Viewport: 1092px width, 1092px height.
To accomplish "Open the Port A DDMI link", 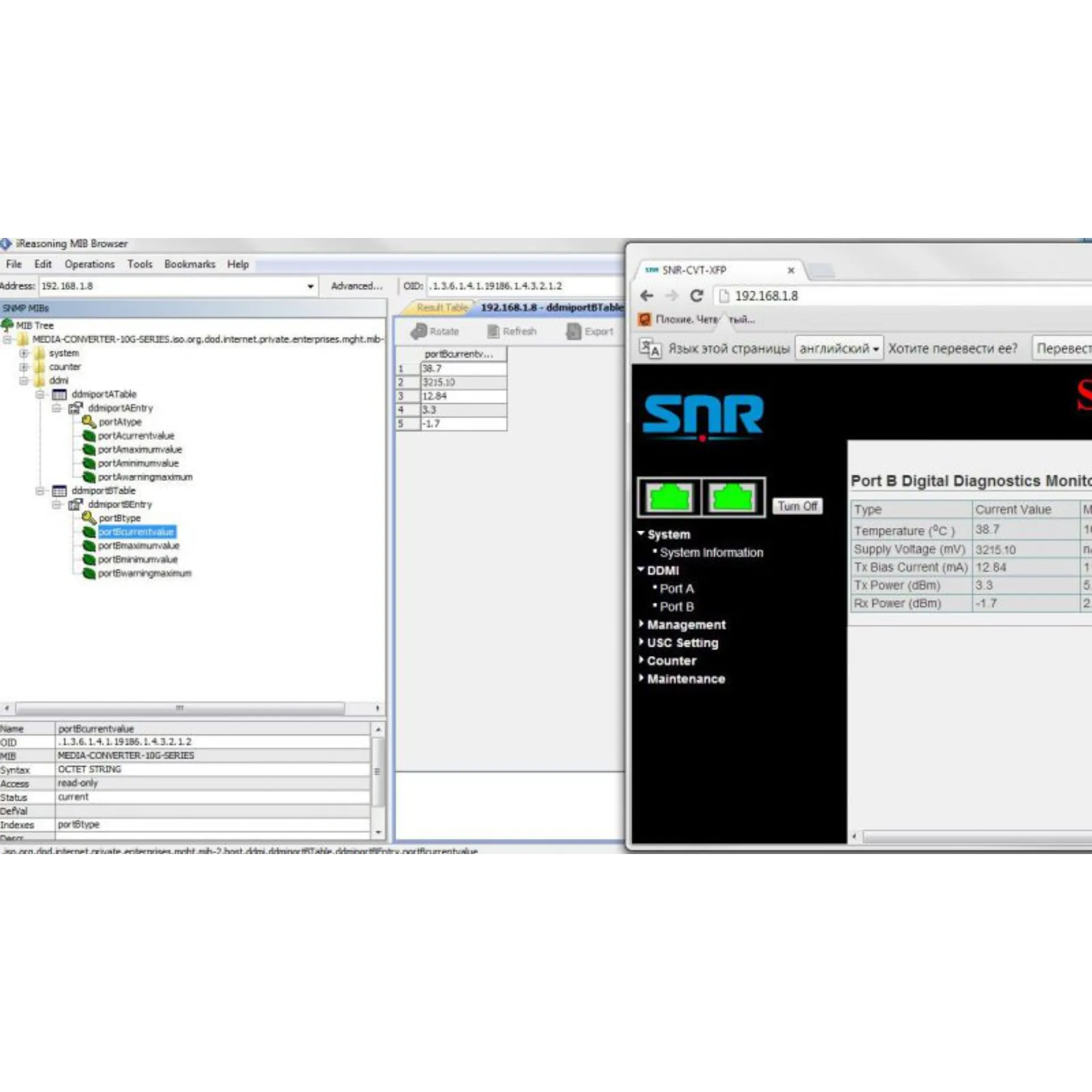I will point(676,589).
